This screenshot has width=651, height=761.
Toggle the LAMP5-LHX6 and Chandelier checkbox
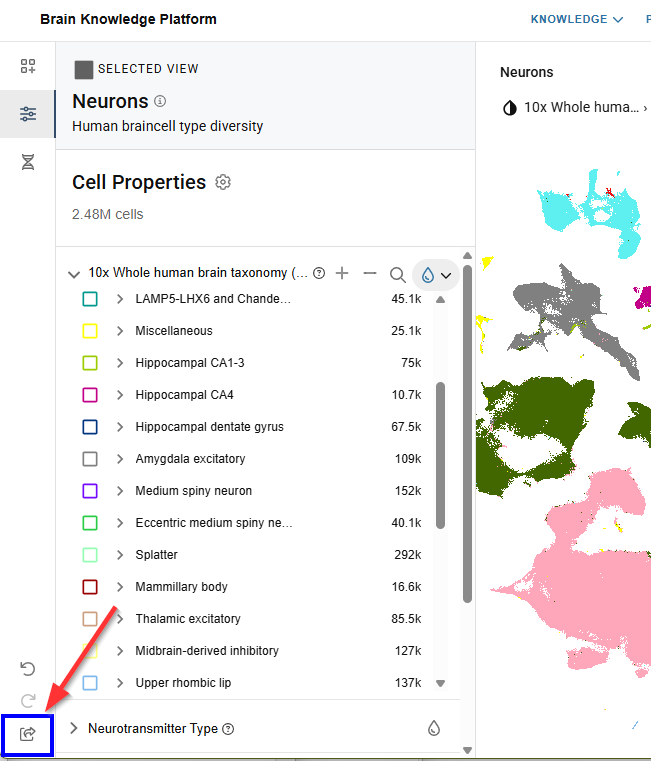pyautogui.click(x=90, y=299)
